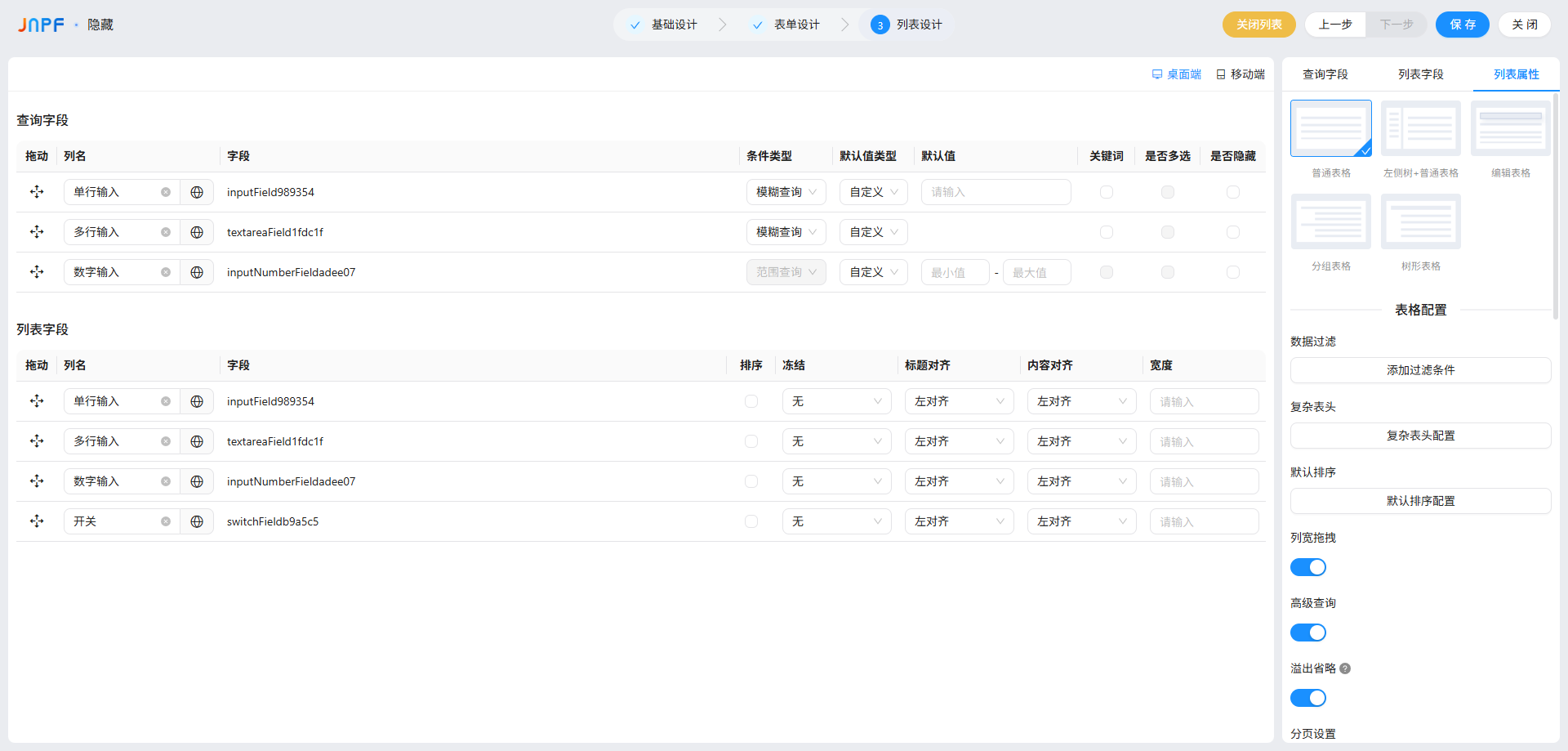
Task: Click the drag handle of the 多行输入 query row
Action: pos(37,232)
